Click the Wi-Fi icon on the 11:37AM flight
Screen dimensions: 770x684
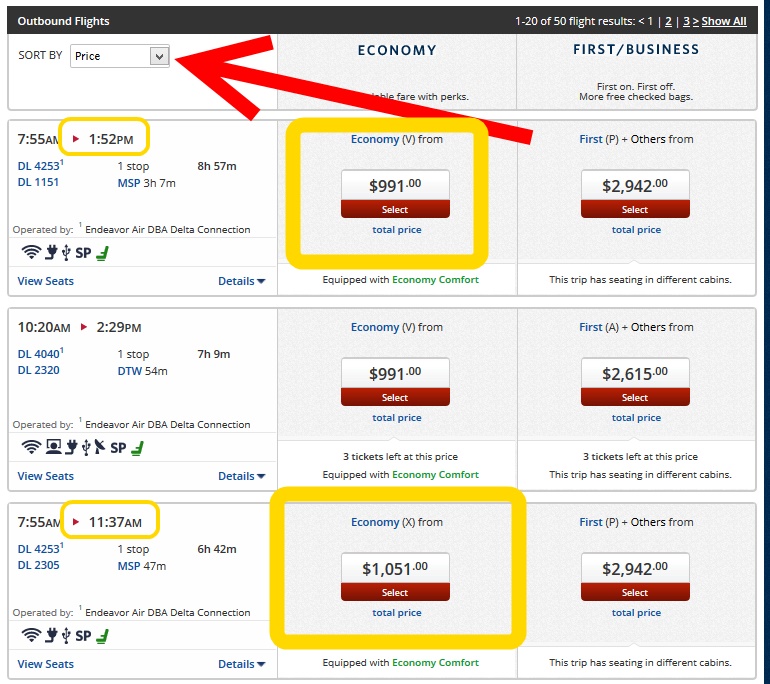[x=31, y=635]
